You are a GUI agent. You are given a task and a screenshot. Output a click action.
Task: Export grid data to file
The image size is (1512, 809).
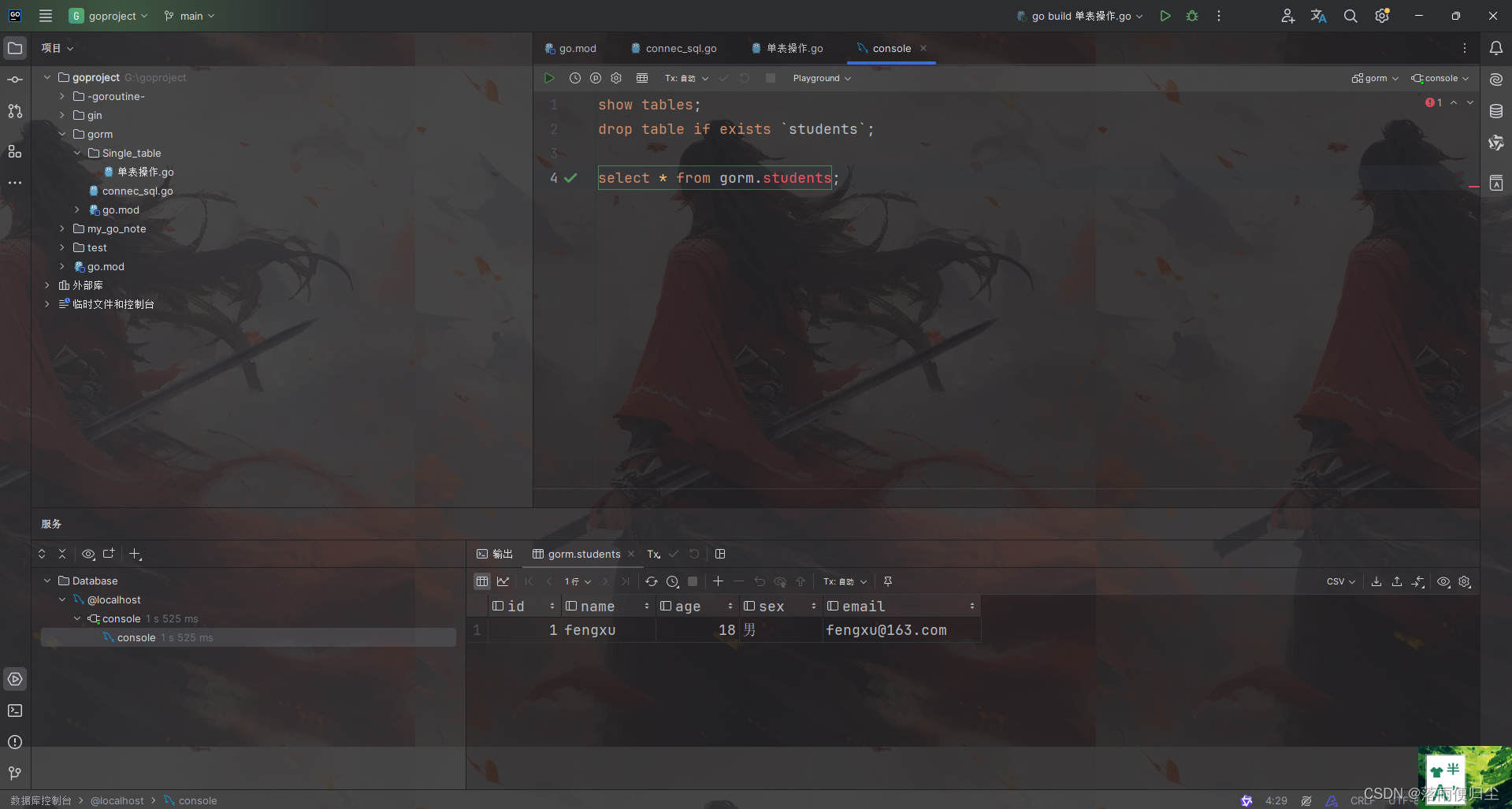point(1376,581)
